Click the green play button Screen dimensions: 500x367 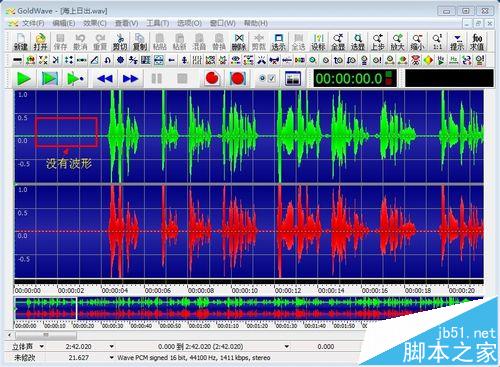(24, 79)
